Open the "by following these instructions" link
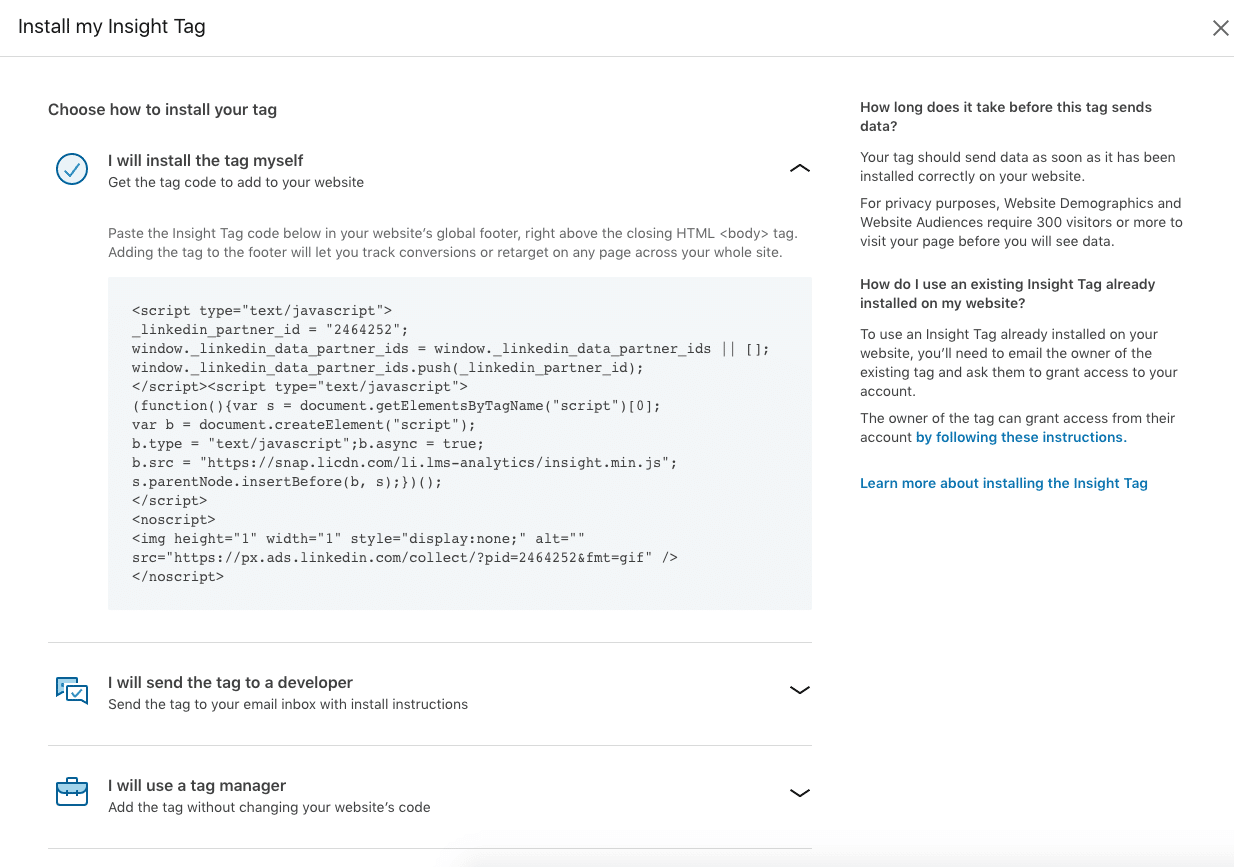 coord(1021,437)
